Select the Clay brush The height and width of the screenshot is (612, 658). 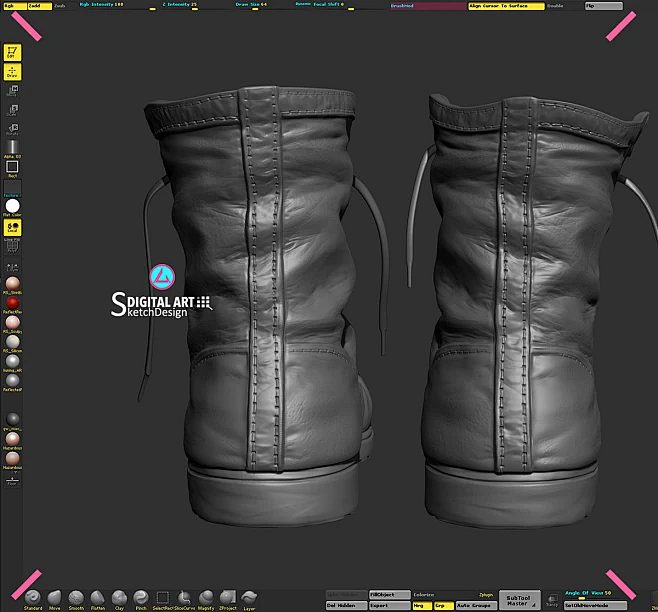click(120, 597)
